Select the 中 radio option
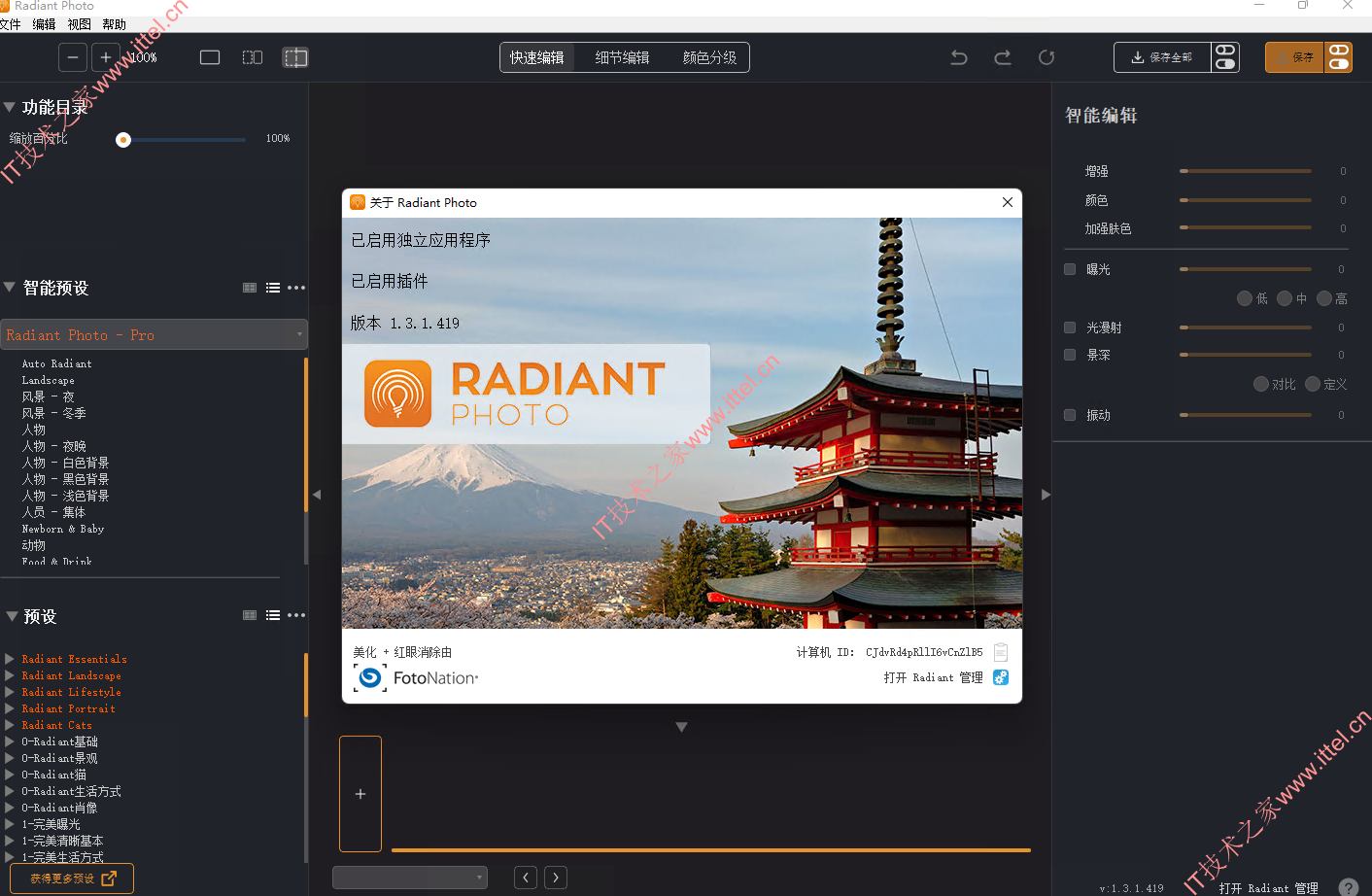 point(1285,298)
